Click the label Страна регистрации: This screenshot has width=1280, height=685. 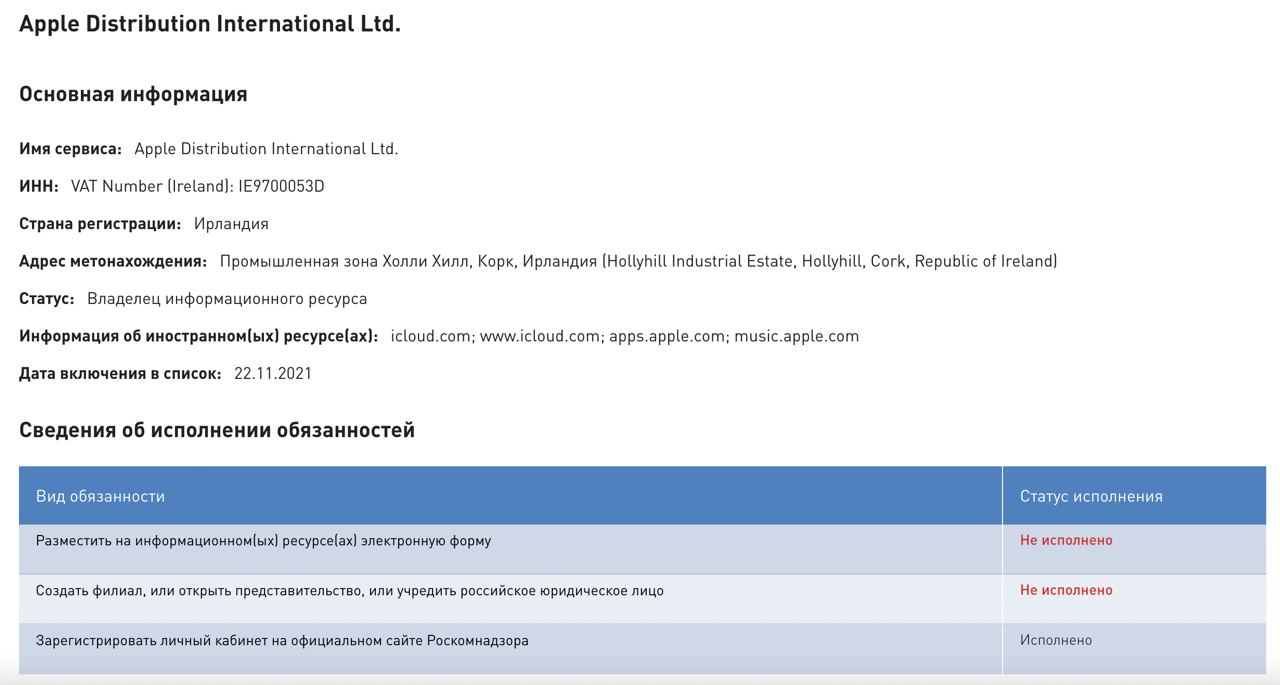tap(100, 224)
